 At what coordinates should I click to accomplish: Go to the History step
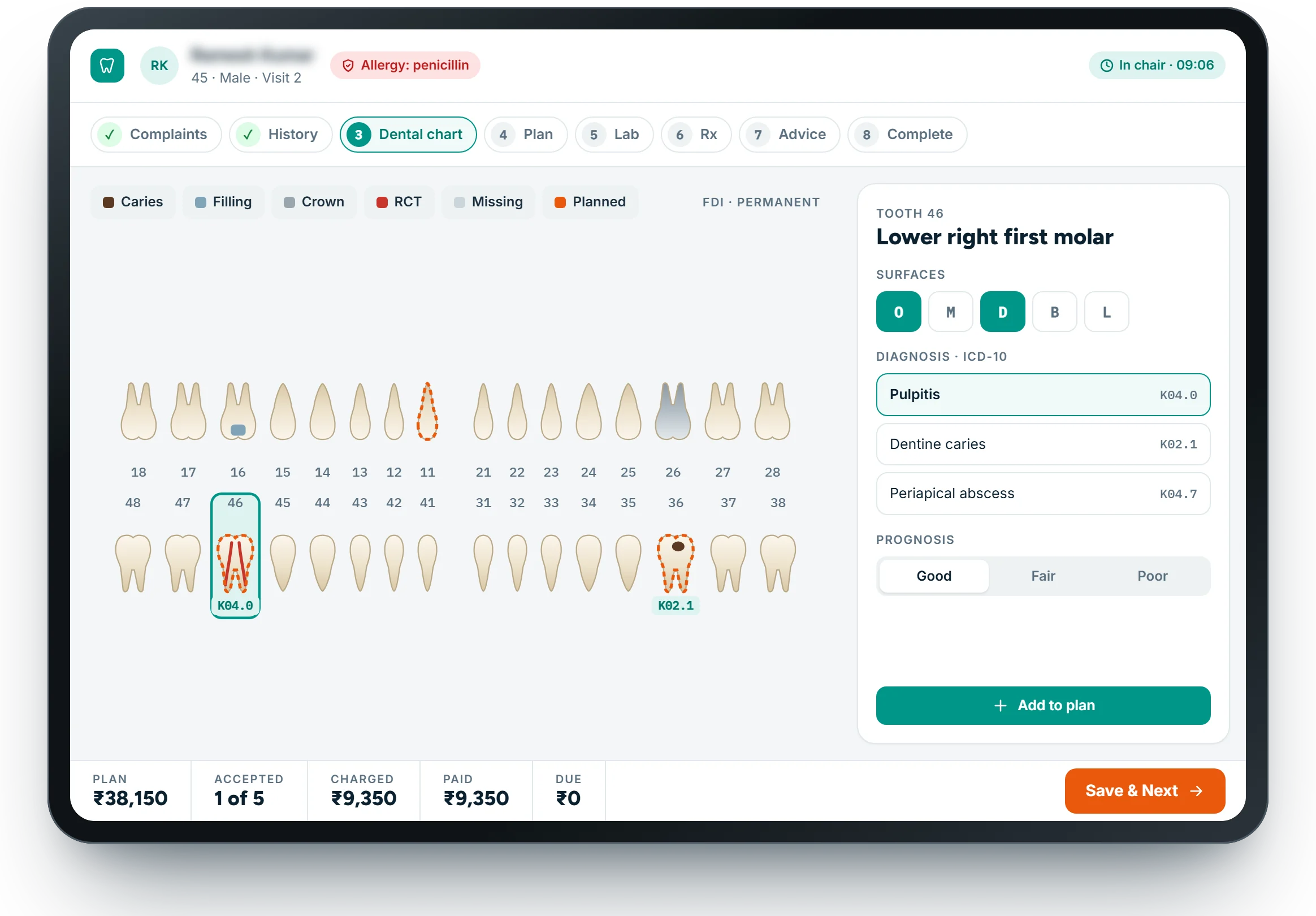coord(281,135)
